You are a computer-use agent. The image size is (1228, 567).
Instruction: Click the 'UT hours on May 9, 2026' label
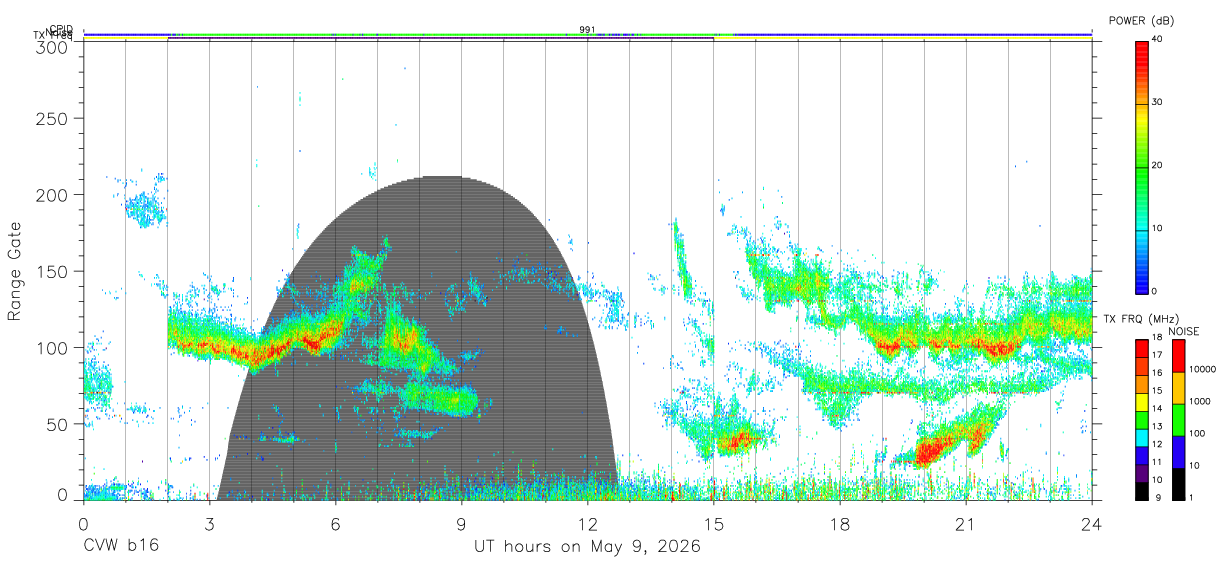[587, 547]
